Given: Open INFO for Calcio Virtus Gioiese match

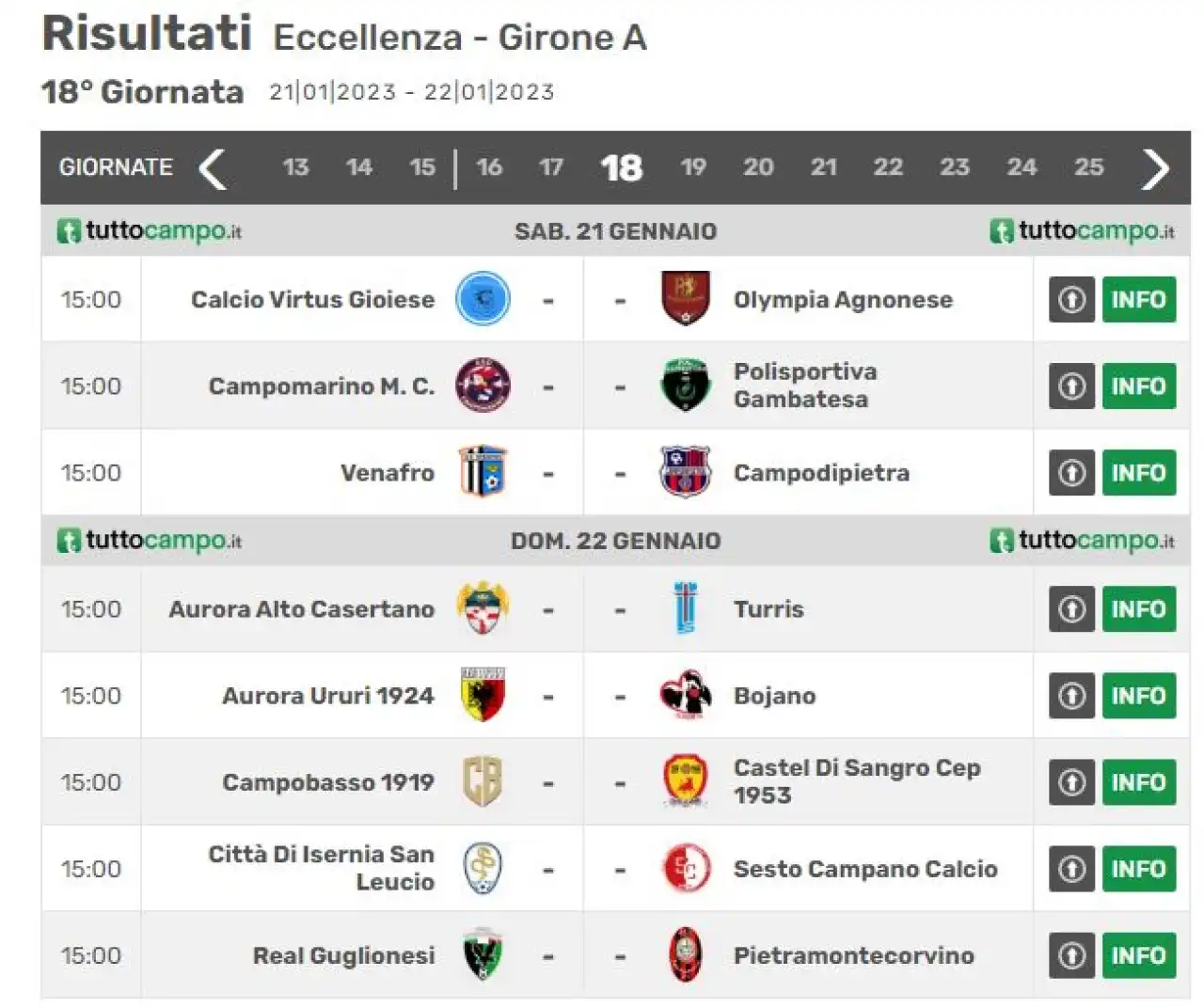Looking at the screenshot, I should click(1138, 299).
